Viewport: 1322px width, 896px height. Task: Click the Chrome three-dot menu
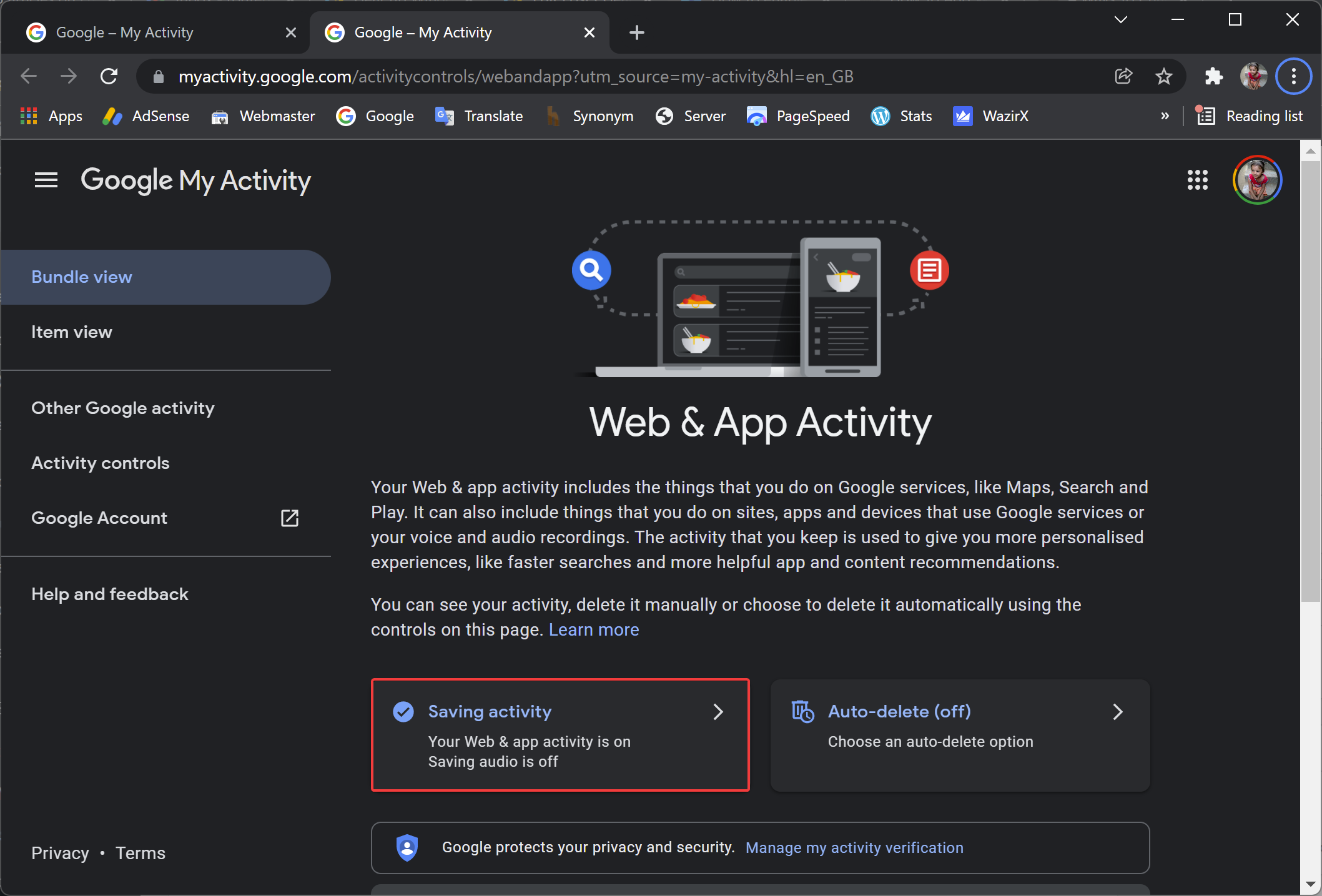(x=1293, y=76)
